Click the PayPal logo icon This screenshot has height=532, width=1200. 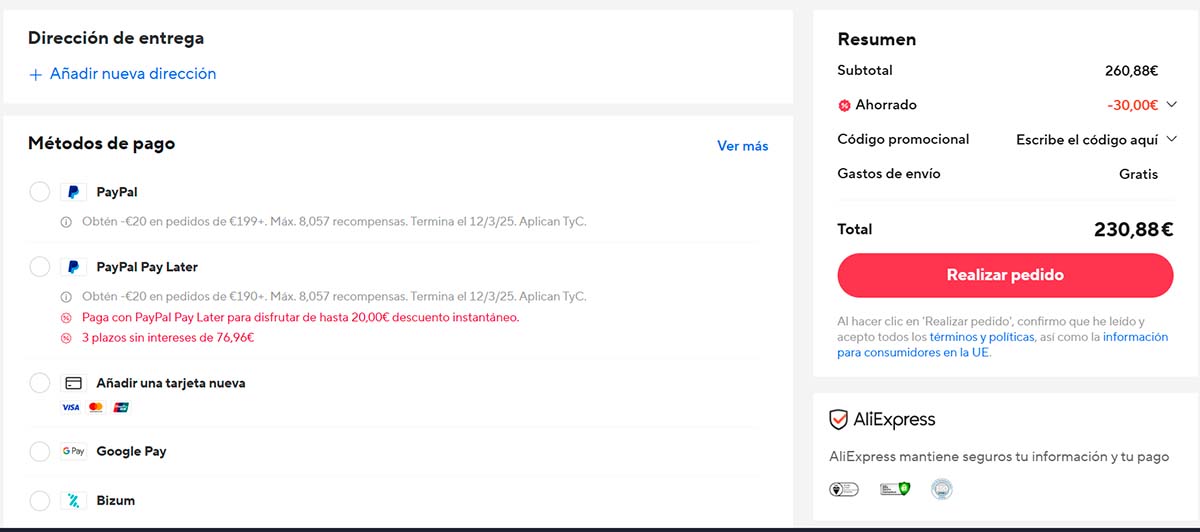tap(73, 192)
